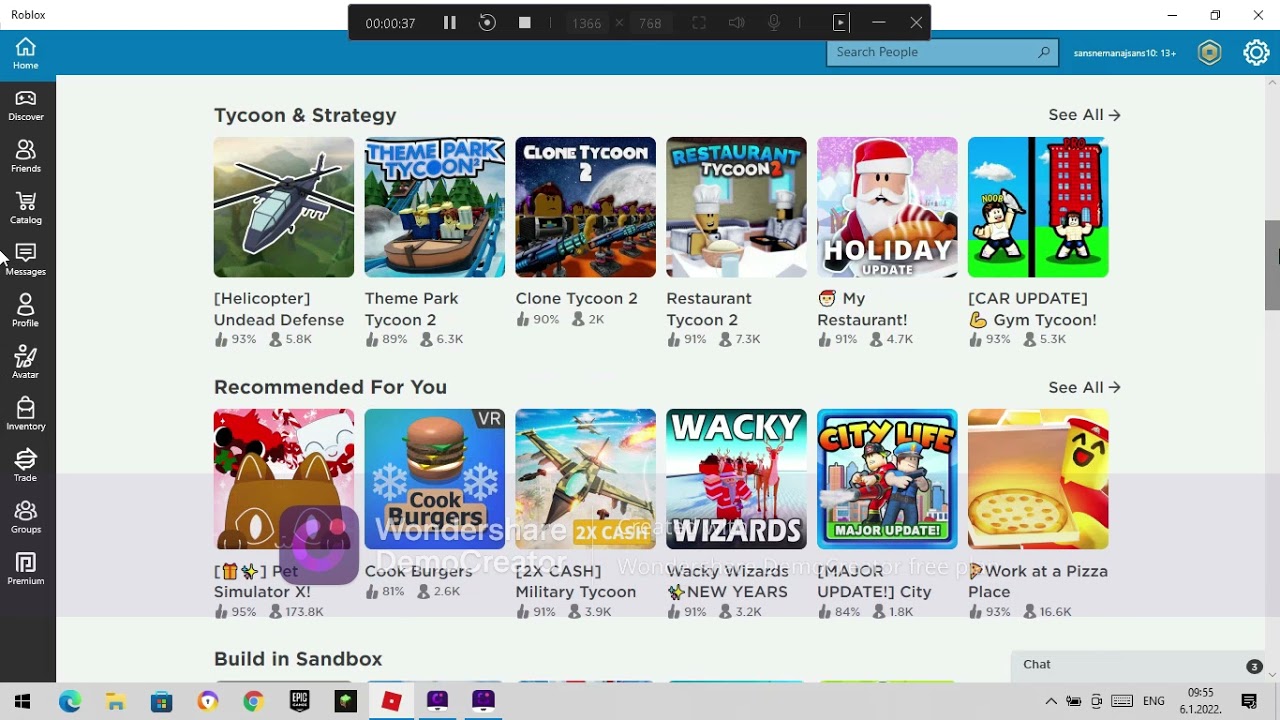Open Epic Games Launcher from the taskbar
This screenshot has width=1280, height=720.
(300, 701)
